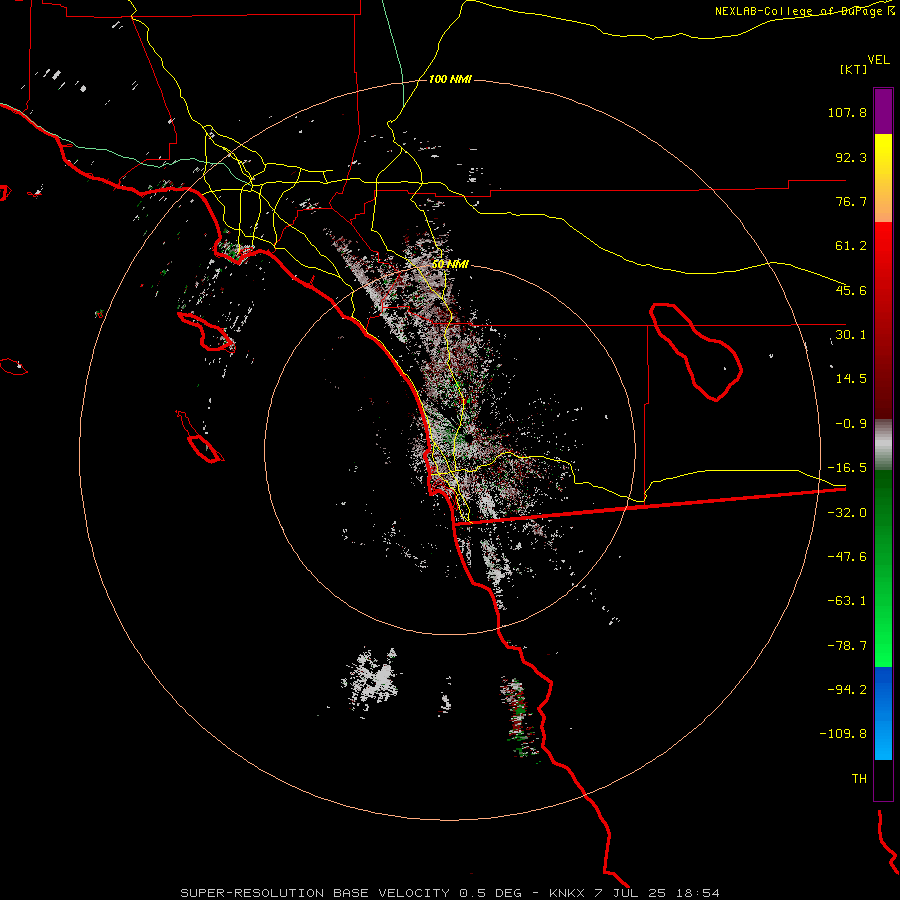Click the 30.1 scale value

pyautogui.click(x=851, y=335)
